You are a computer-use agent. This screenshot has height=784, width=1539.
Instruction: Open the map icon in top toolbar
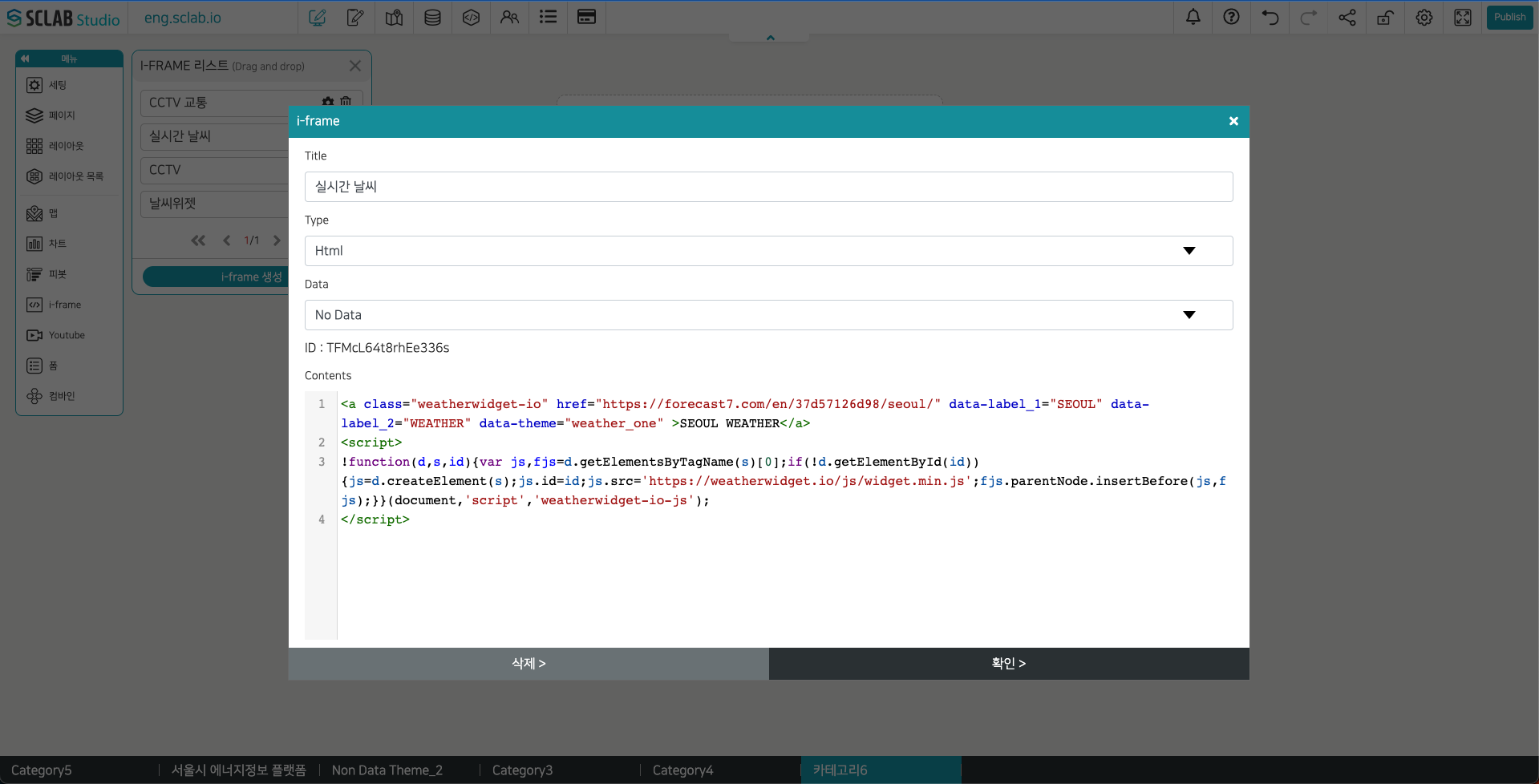point(394,17)
